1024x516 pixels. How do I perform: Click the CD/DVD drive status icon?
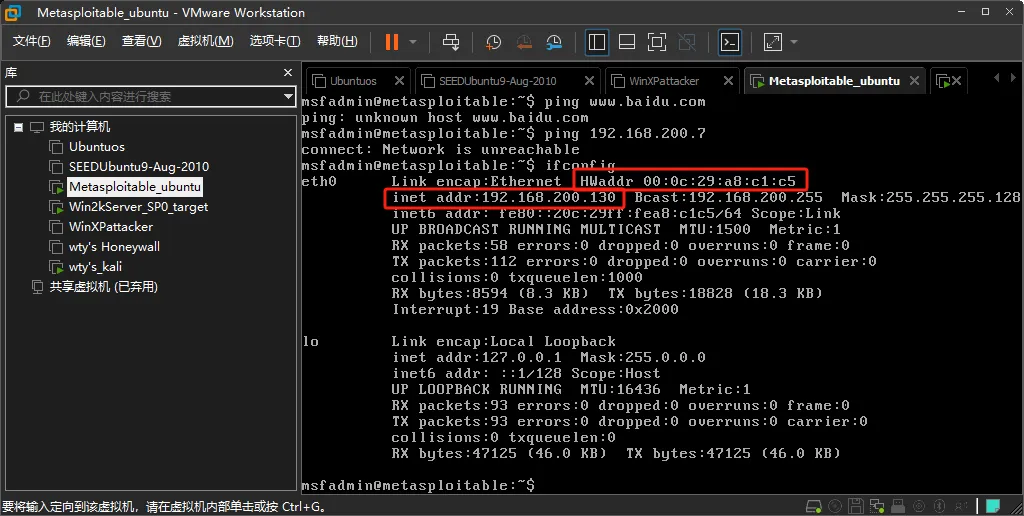[x=835, y=506]
